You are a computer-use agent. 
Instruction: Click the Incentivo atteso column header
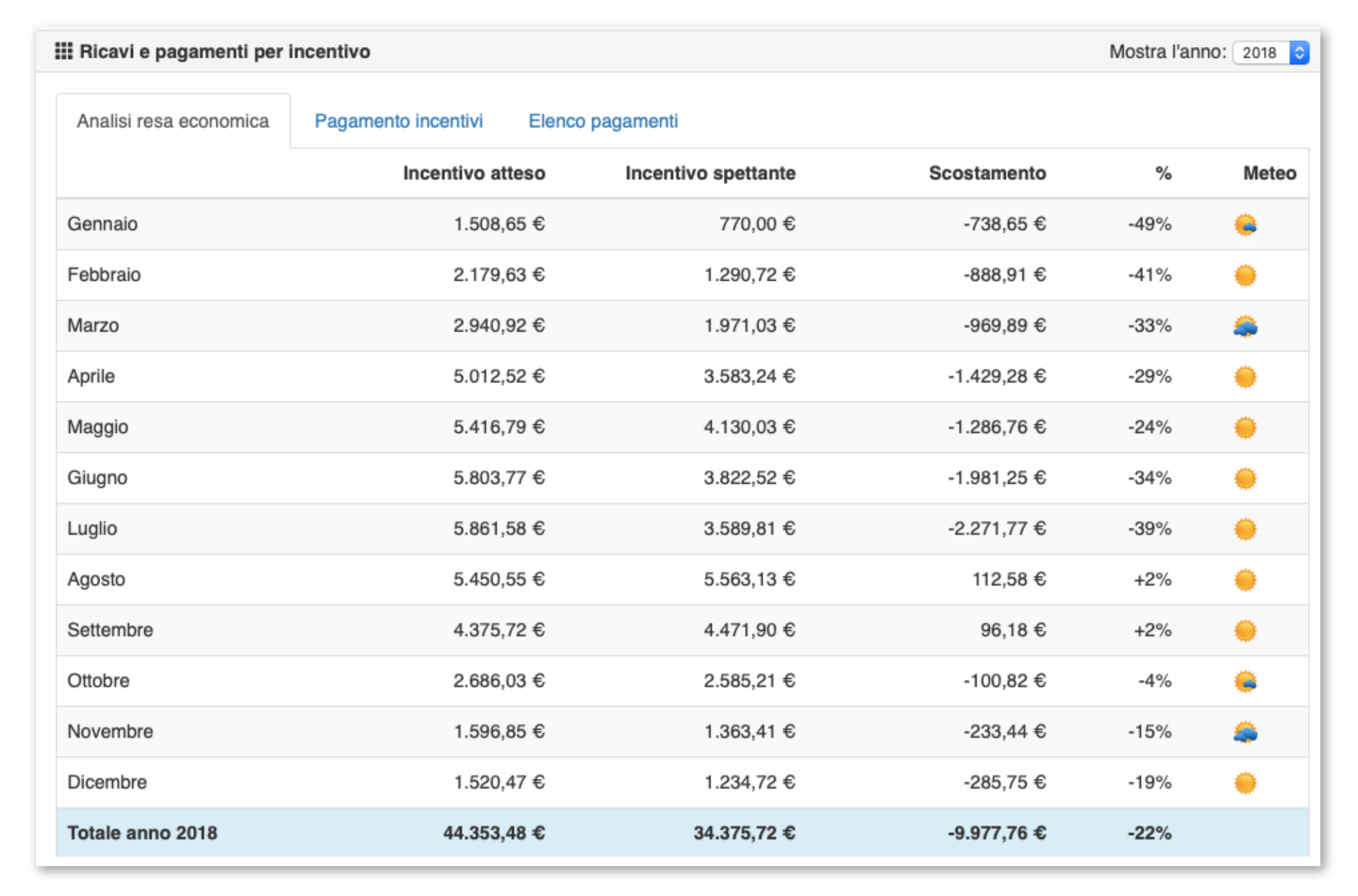point(474,173)
